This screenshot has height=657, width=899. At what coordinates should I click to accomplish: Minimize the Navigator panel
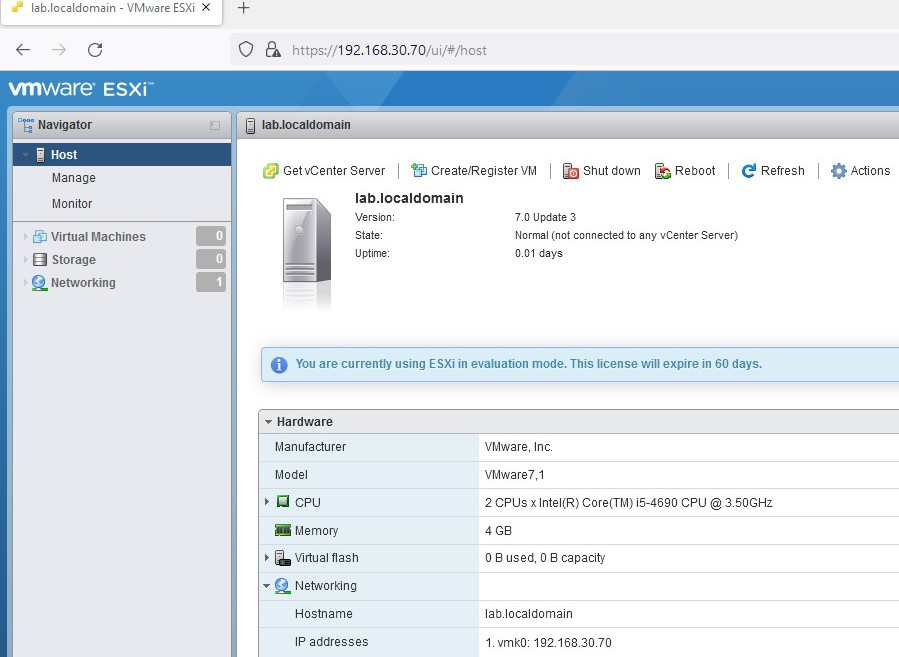point(215,125)
